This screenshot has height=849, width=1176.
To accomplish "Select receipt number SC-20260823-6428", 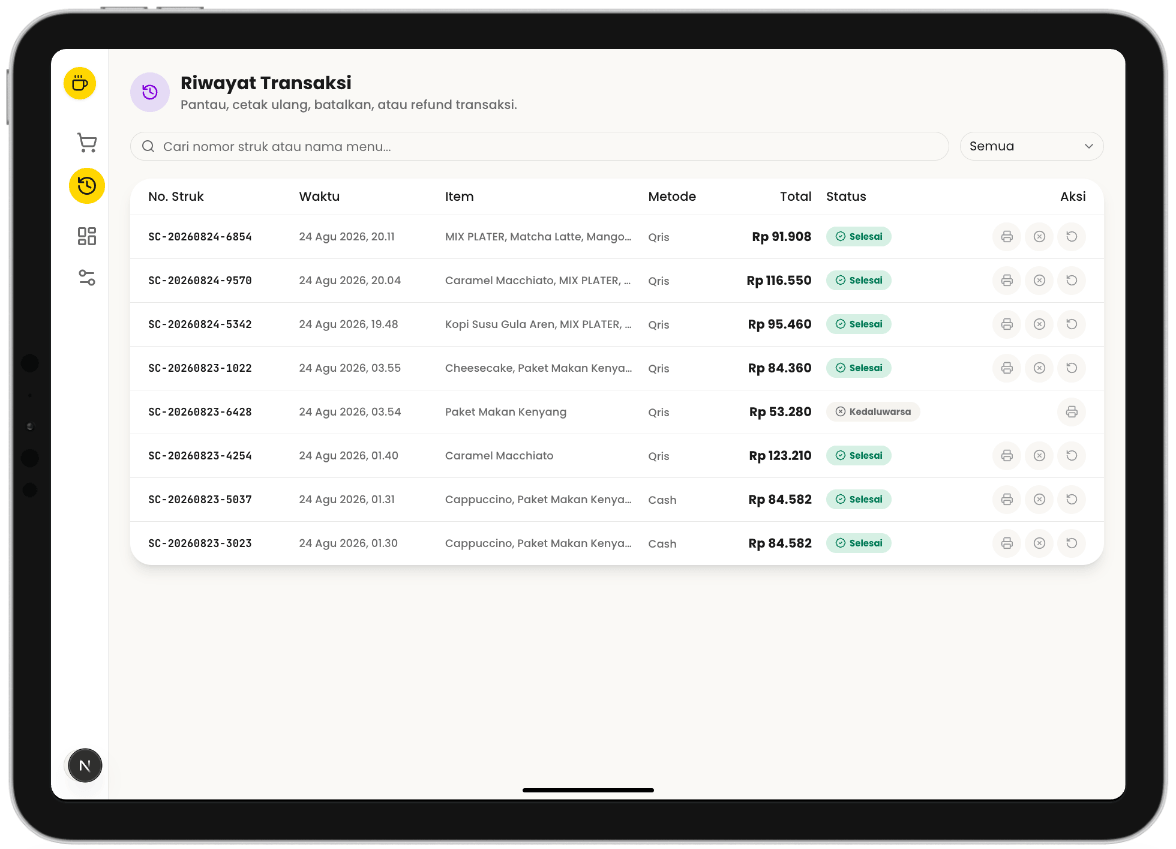I will click(200, 412).
